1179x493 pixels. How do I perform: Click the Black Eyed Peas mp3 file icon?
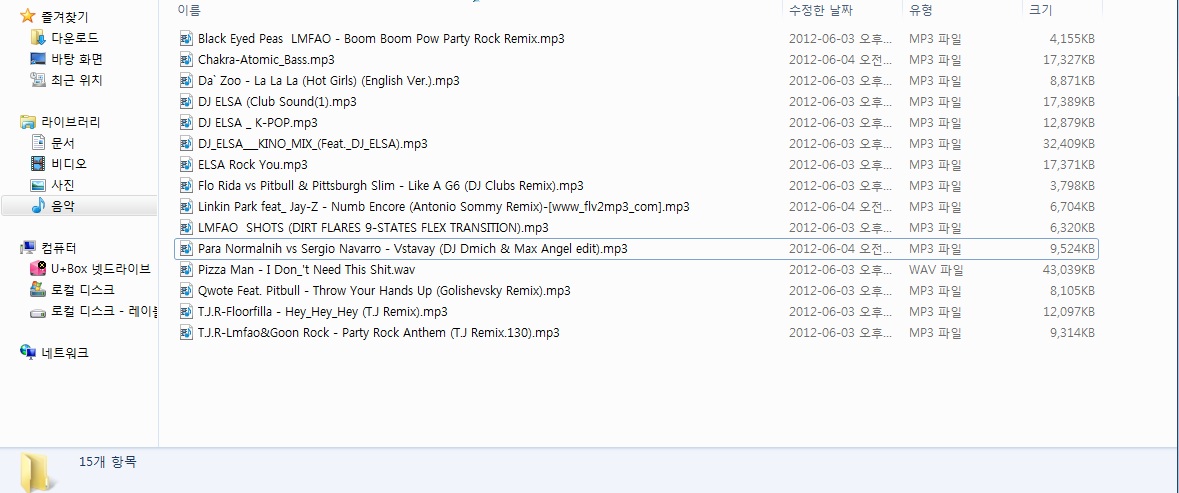(x=186, y=38)
